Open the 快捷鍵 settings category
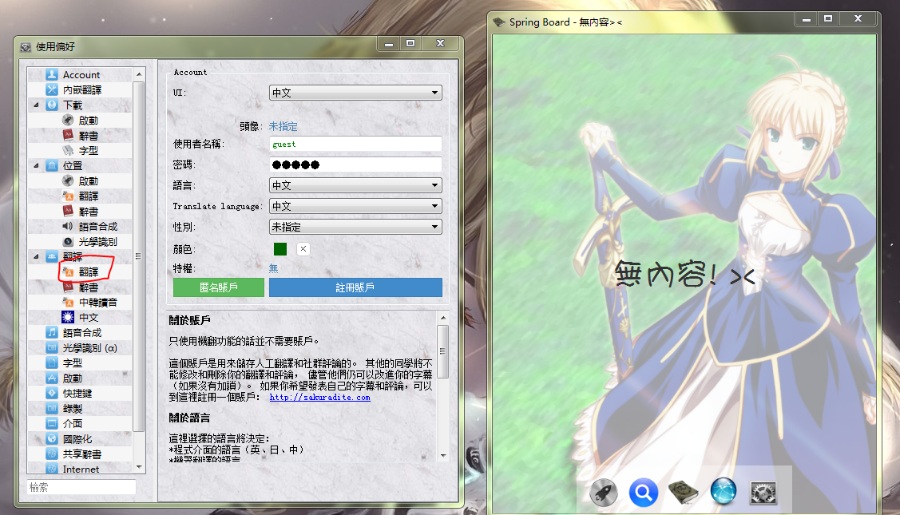The image size is (900, 515). click(73, 393)
